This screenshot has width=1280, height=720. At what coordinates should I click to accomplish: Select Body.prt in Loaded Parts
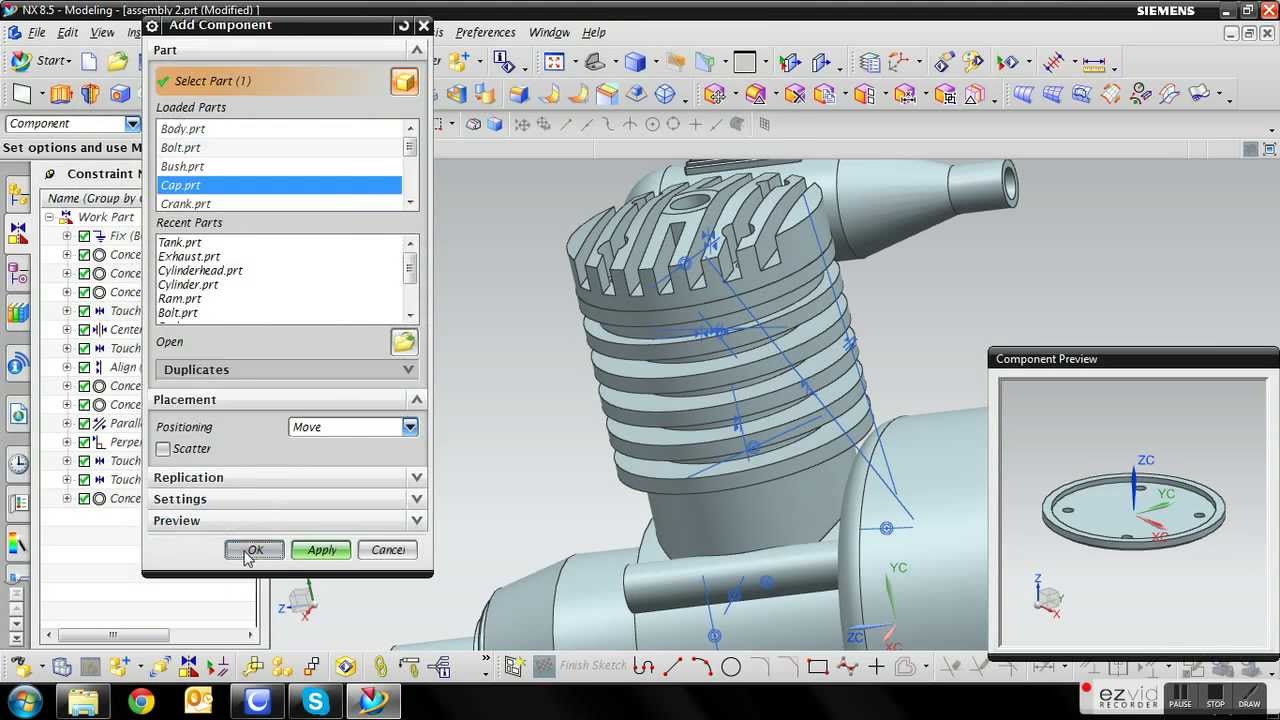(x=279, y=129)
